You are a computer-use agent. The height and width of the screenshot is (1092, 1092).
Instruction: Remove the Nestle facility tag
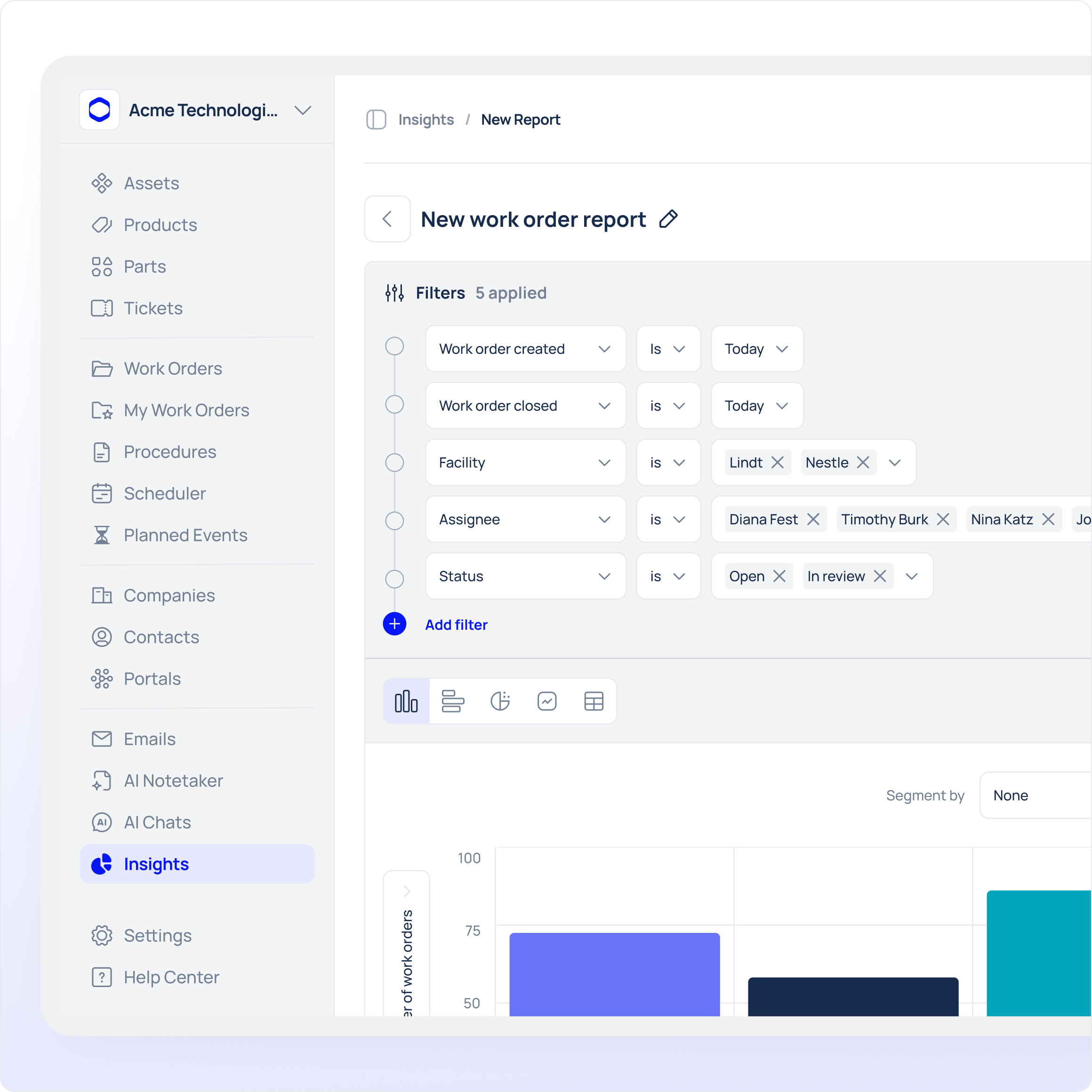[x=862, y=462]
